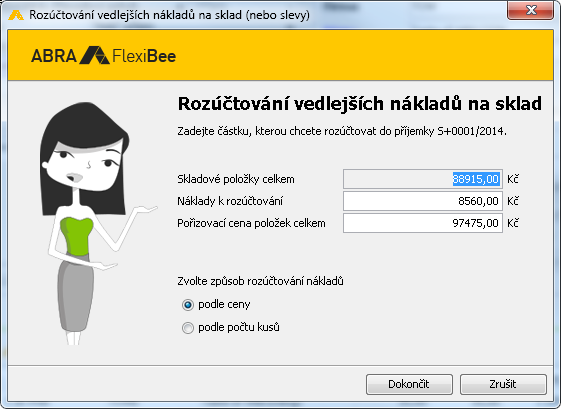The height and width of the screenshot is (409, 561).
Task: Select the Pořizovací cena položek celkem field
Action: coord(423,223)
